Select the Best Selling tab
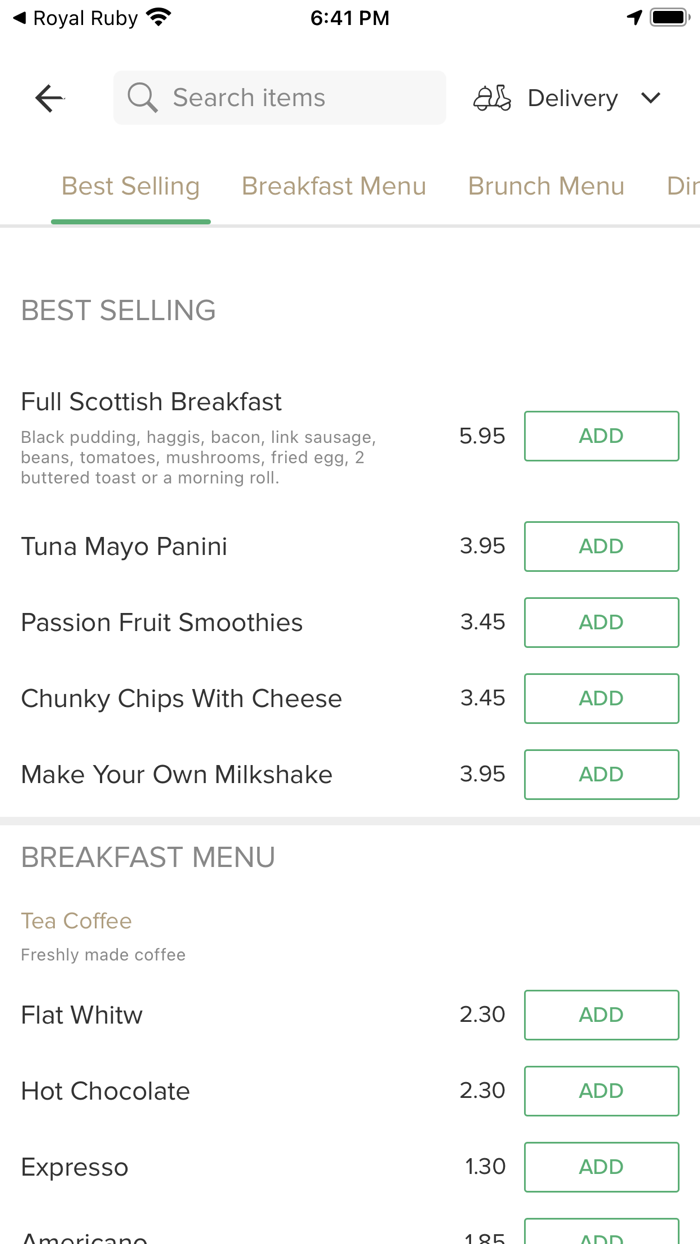The height and width of the screenshot is (1244, 700). tap(130, 186)
